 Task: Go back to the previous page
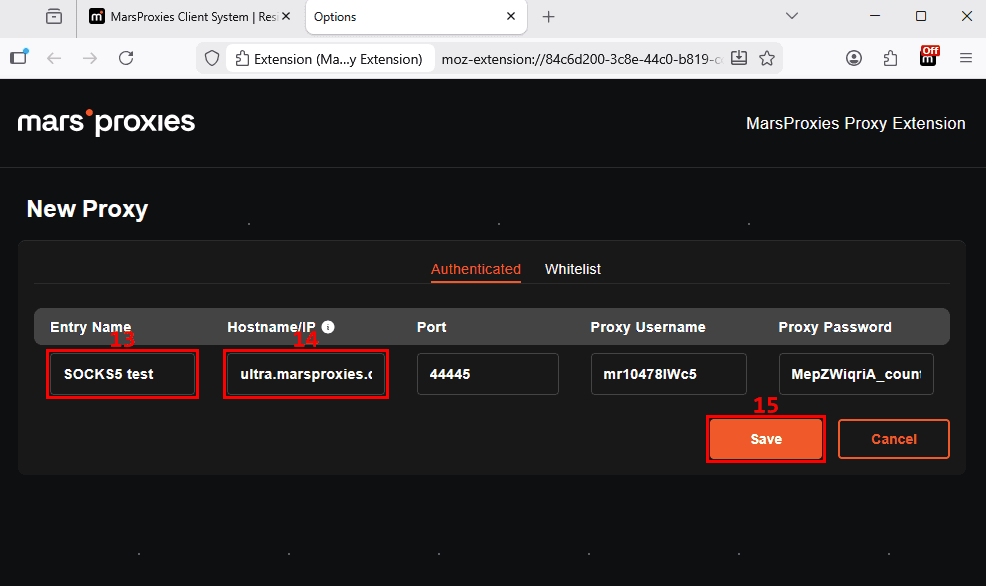54,58
